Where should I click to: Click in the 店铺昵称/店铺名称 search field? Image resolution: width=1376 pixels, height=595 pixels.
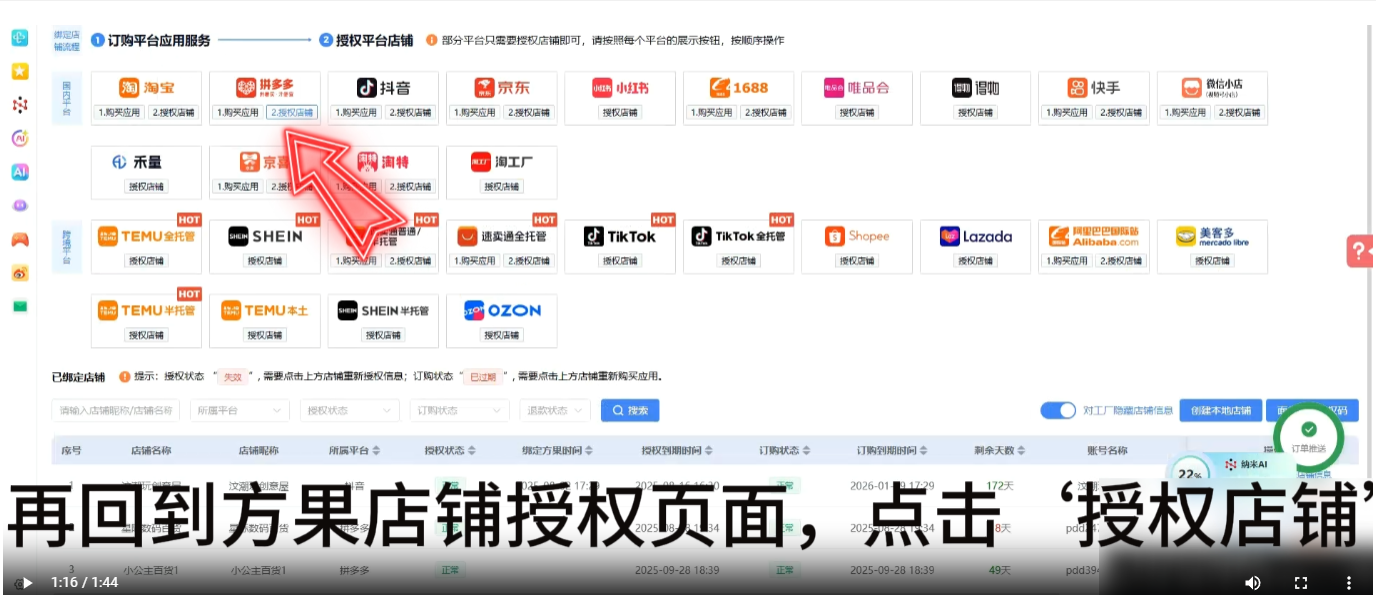tap(116, 410)
